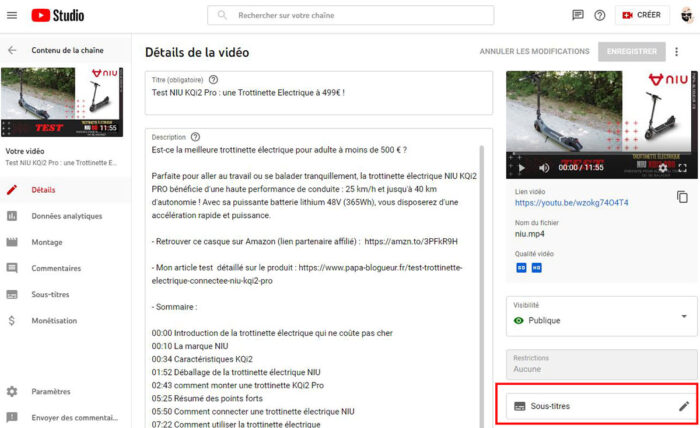Mute the video preview volume
Viewport: 700px width, 428px height.
coord(543,168)
